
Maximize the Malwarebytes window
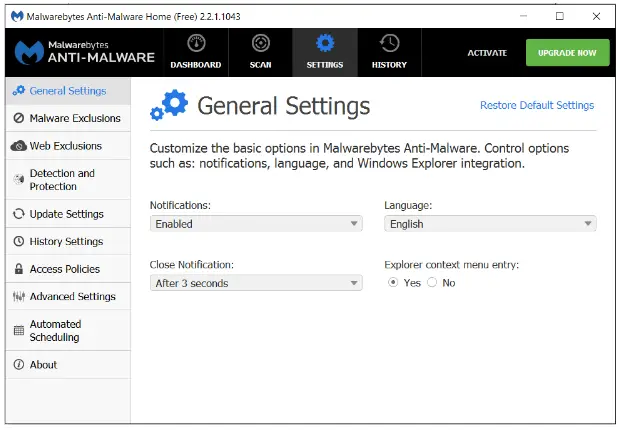click(x=560, y=16)
